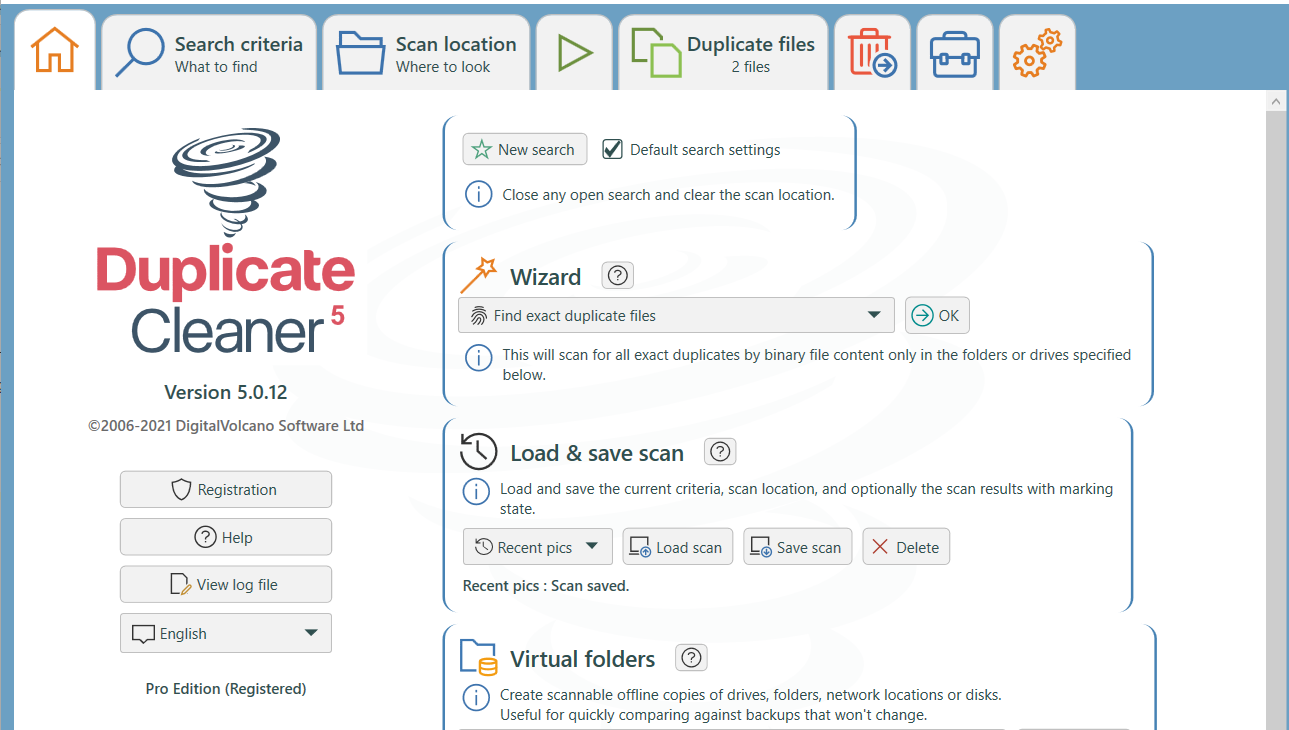Start scan with the green play tab
This screenshot has height=730, width=1289.
tap(575, 53)
